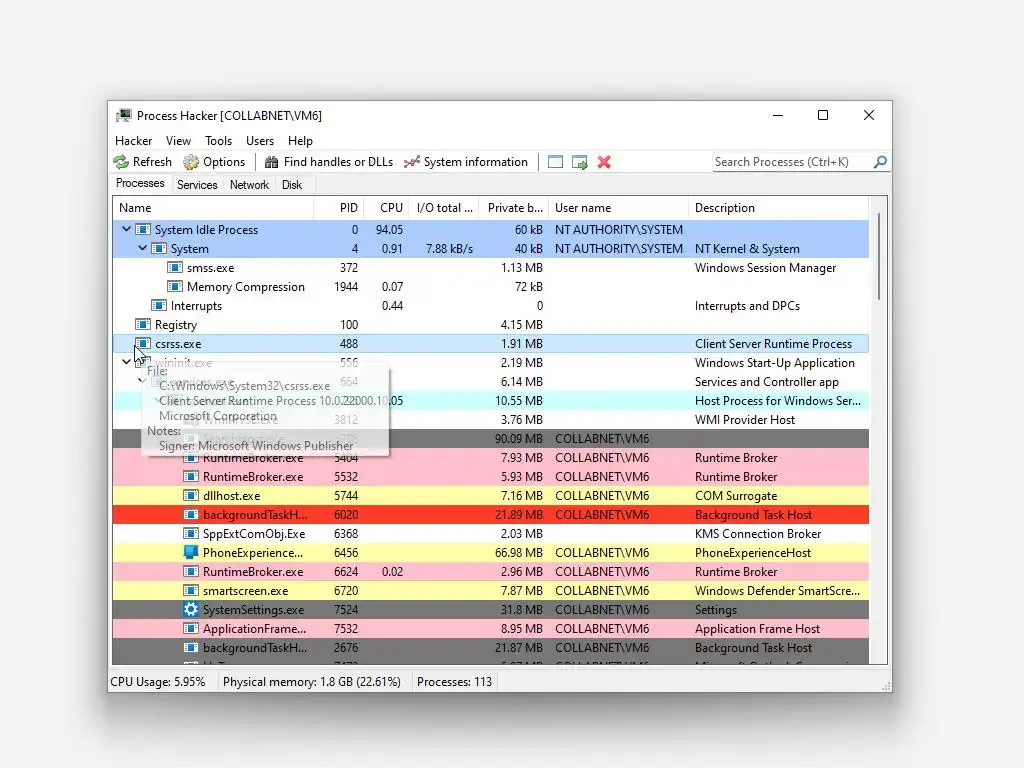Image resolution: width=1024 pixels, height=768 pixels.
Task: Click icon of RuntimeBroker.exe PID 5532
Action: 191,477
